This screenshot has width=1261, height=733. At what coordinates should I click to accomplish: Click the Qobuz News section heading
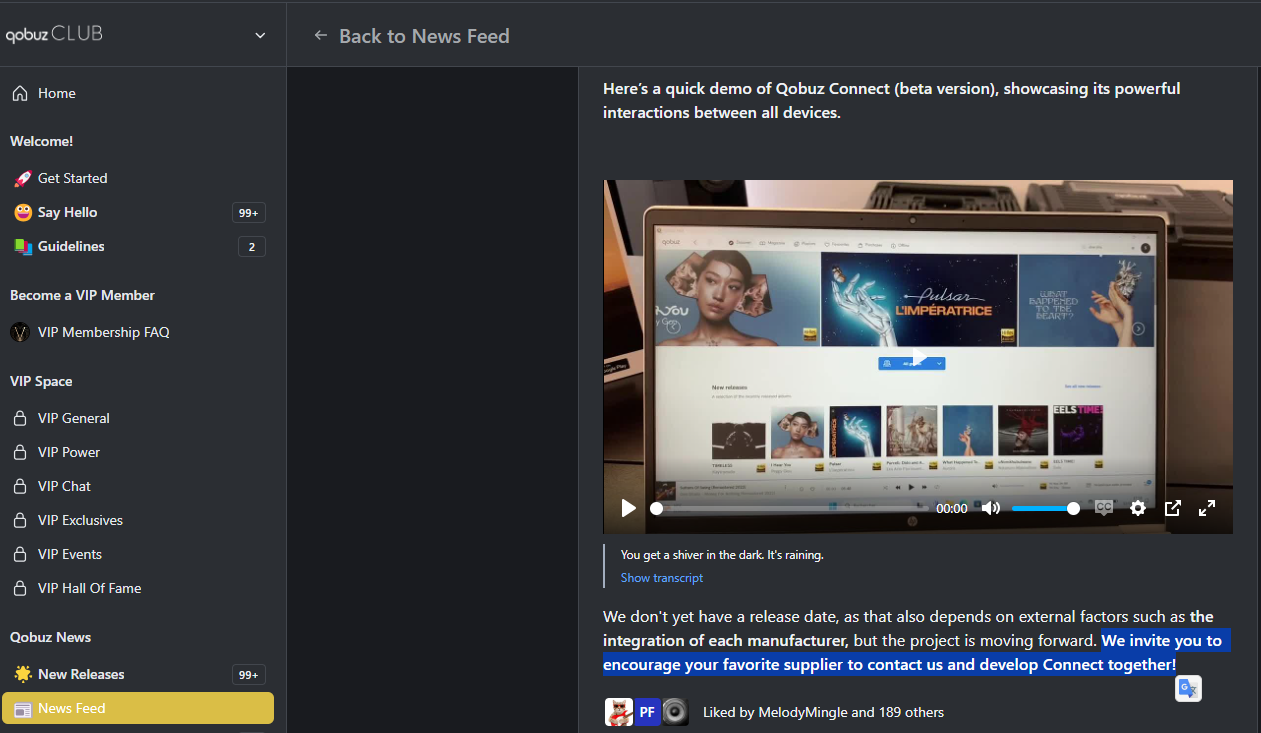(50, 637)
